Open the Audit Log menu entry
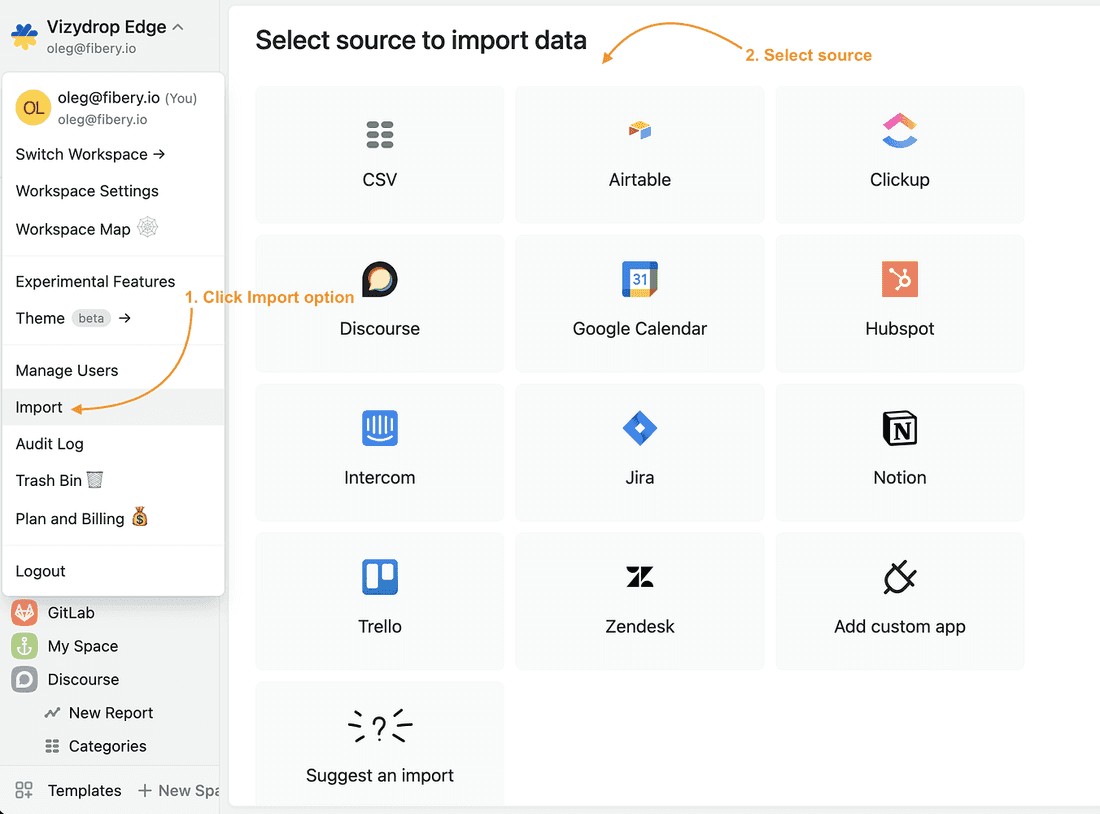 (x=50, y=444)
